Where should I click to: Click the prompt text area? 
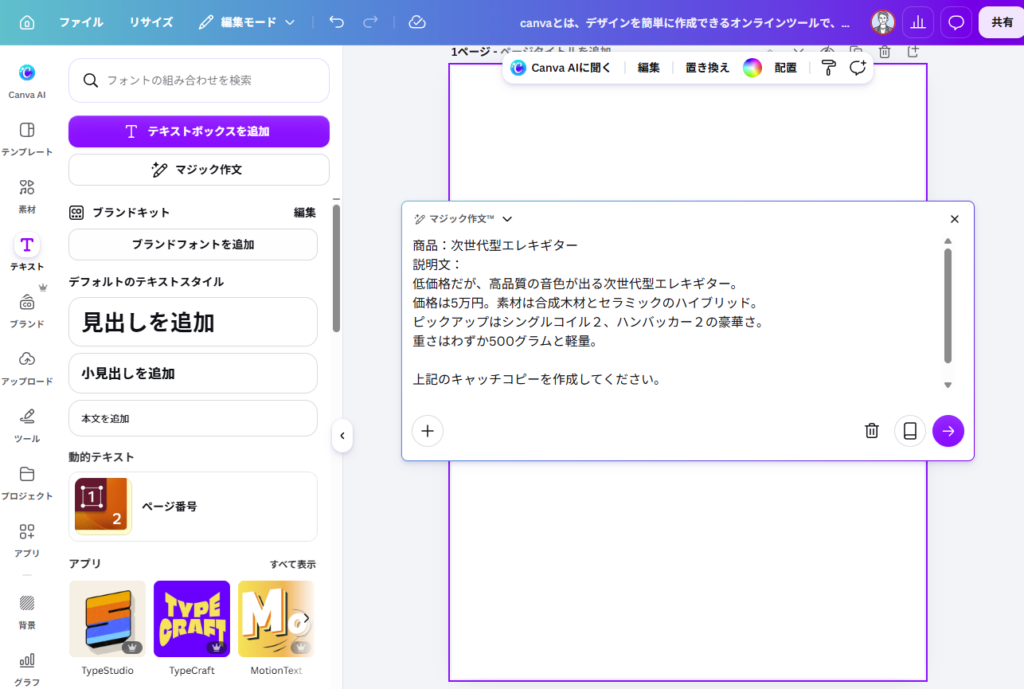pos(675,312)
